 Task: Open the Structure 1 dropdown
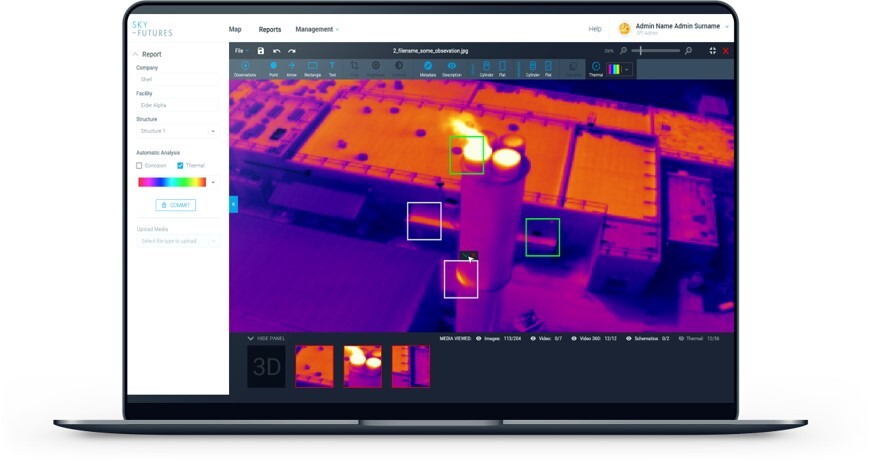[177, 131]
